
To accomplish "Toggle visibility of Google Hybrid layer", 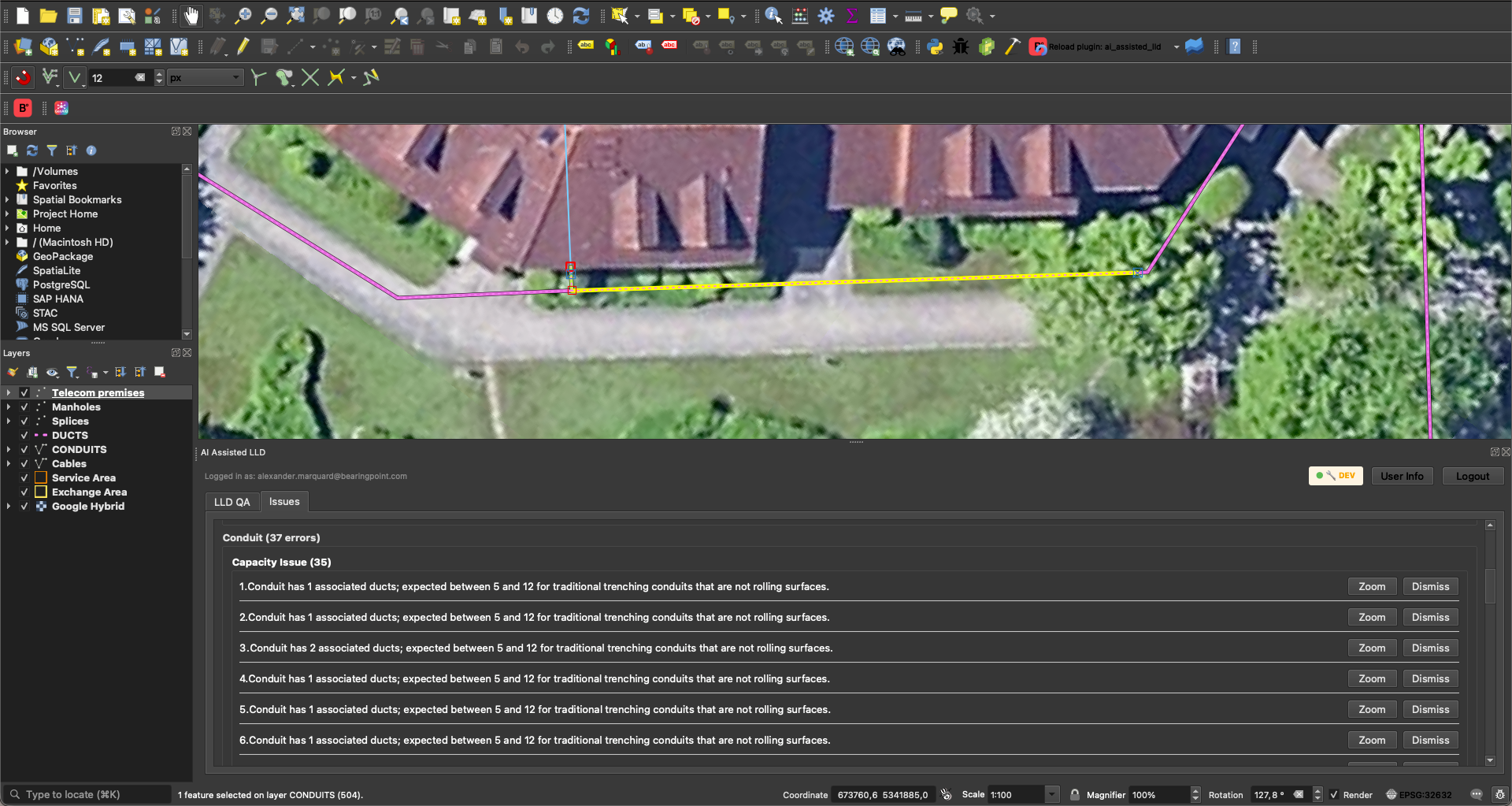I will pos(24,507).
